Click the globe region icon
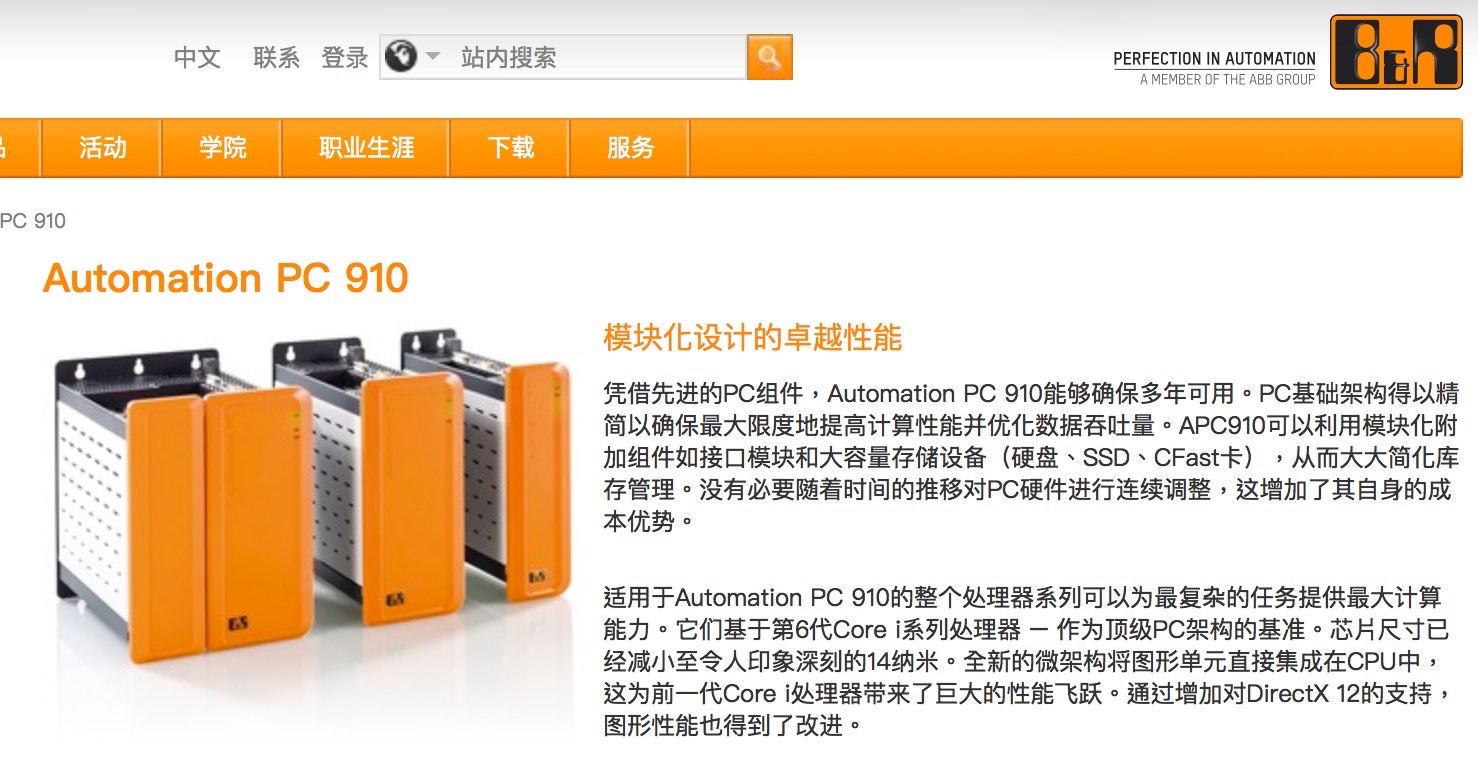 (400, 56)
